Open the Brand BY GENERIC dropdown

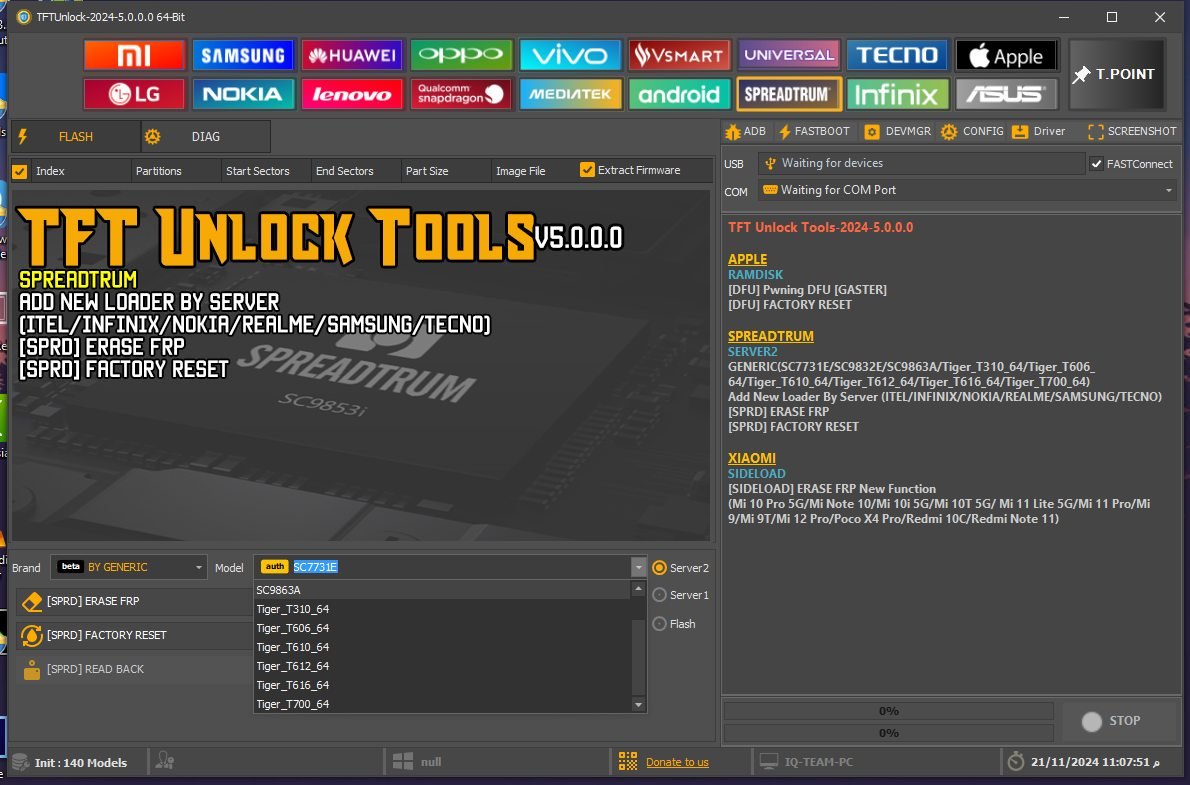coord(129,567)
